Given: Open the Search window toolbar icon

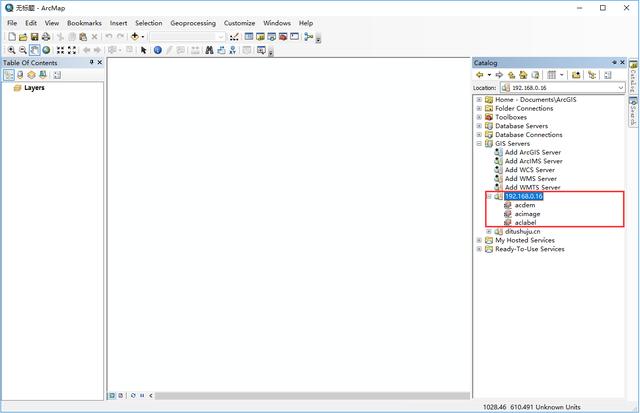Looking at the screenshot, I should point(271,37).
